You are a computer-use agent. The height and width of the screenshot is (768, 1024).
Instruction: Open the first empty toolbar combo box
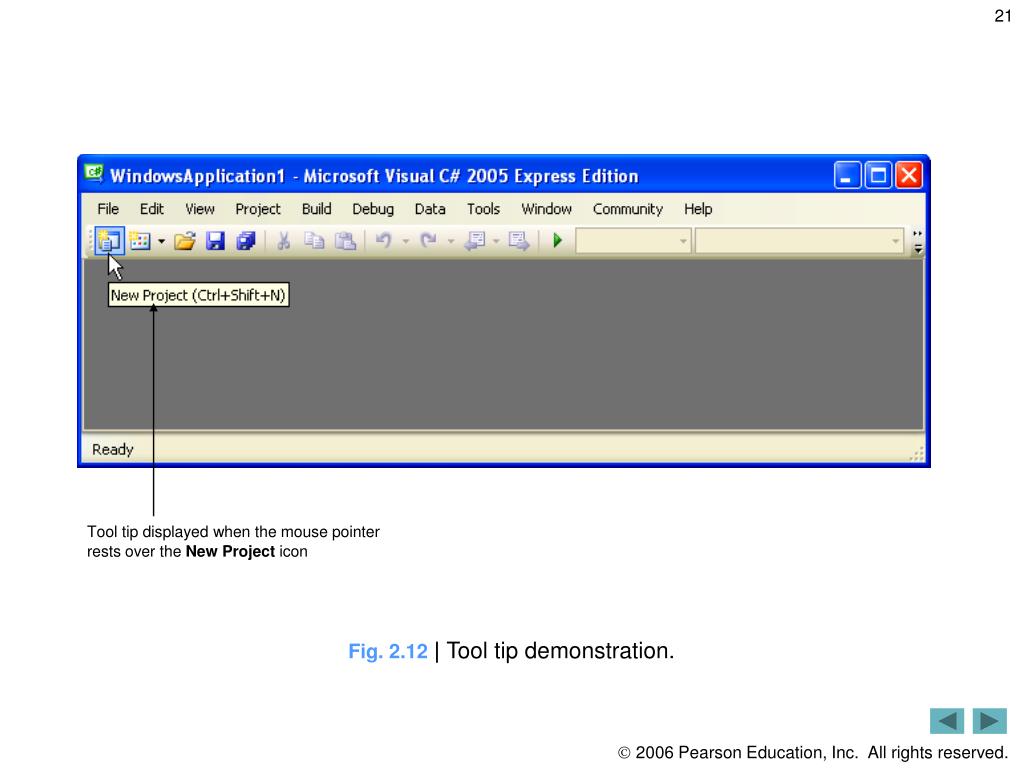tap(633, 241)
